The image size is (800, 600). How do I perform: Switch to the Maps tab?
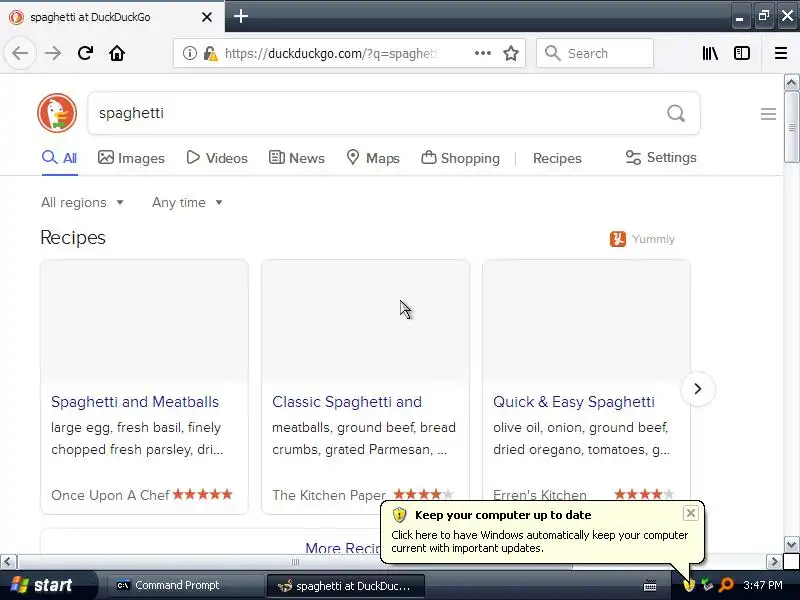pyautogui.click(x=373, y=158)
